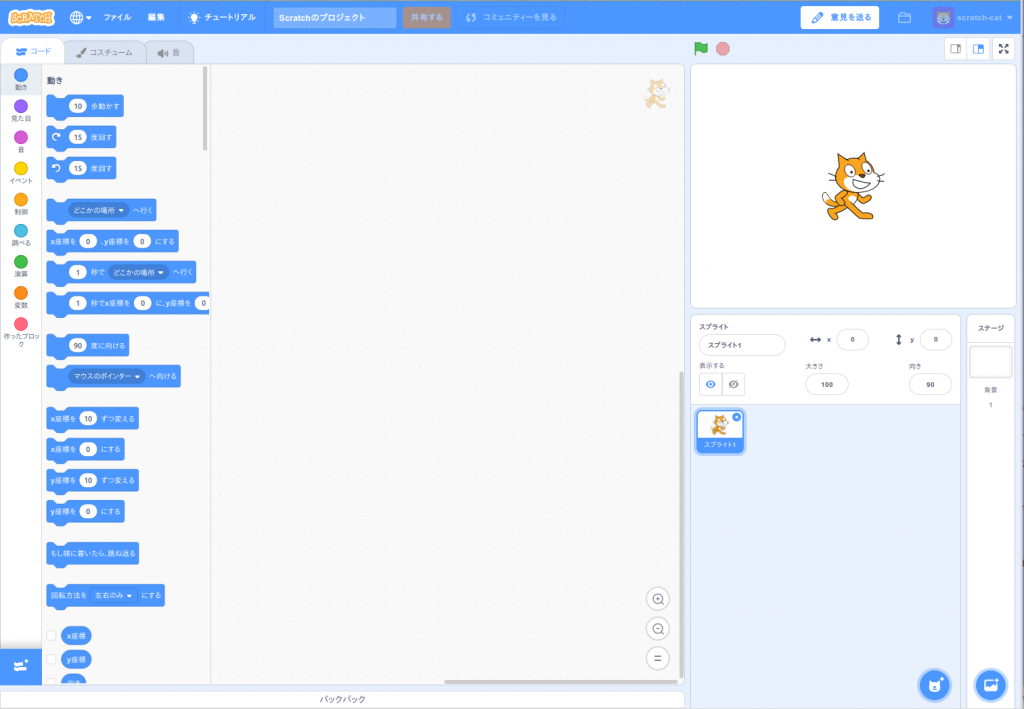
Task: Open 左右のみ dropdown in 回転方法 block
Action: pos(114,595)
